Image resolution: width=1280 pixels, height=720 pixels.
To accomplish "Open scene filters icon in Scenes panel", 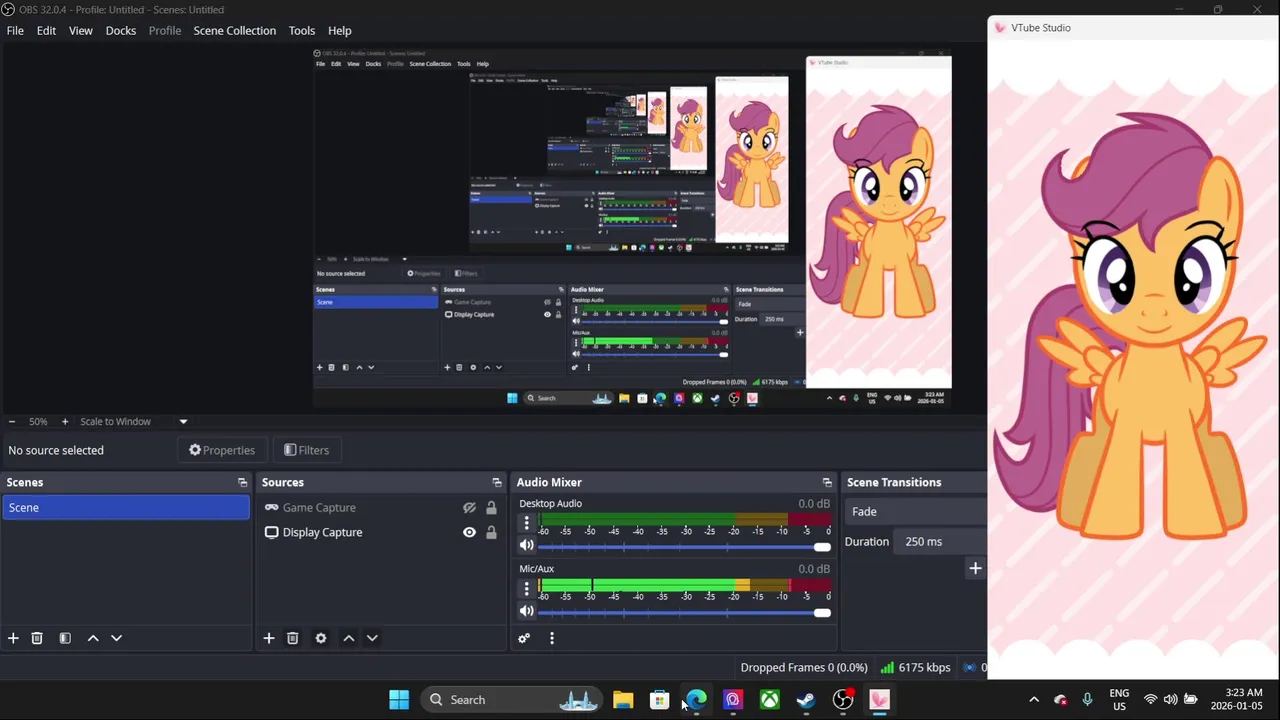I will [65, 638].
